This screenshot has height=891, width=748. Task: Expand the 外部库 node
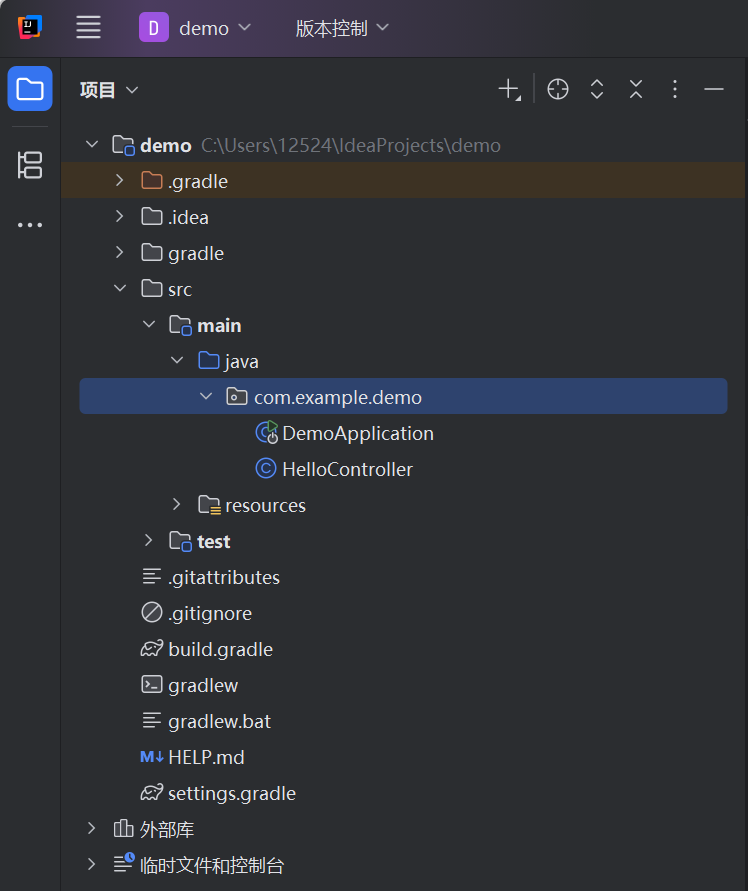pyautogui.click(x=91, y=828)
